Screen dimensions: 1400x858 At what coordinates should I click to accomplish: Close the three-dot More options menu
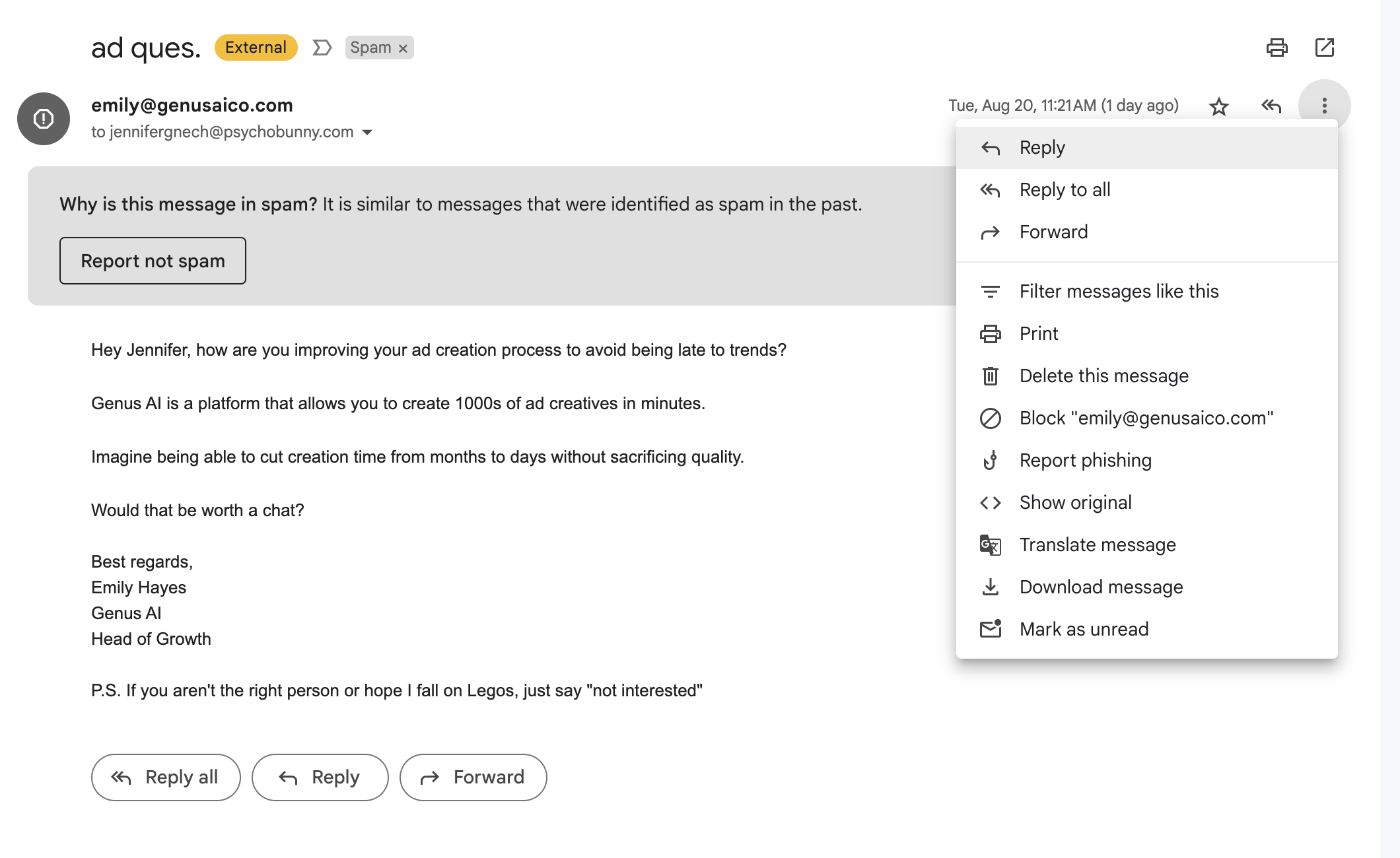(1324, 106)
